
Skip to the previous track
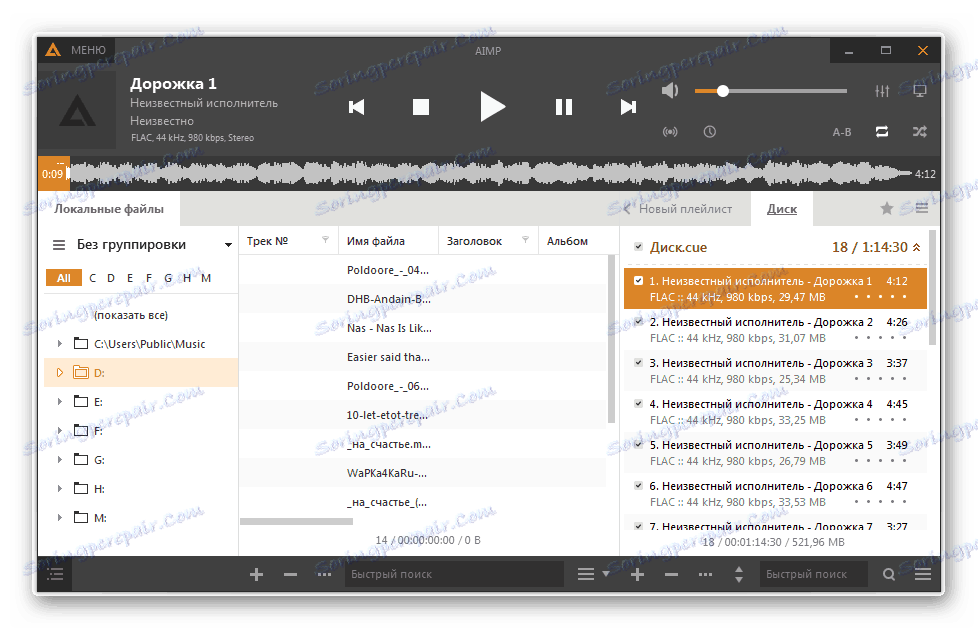[x=357, y=107]
